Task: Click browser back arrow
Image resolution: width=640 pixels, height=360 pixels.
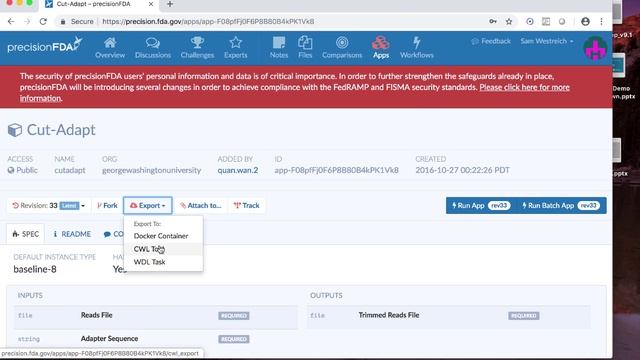Action: [11, 22]
